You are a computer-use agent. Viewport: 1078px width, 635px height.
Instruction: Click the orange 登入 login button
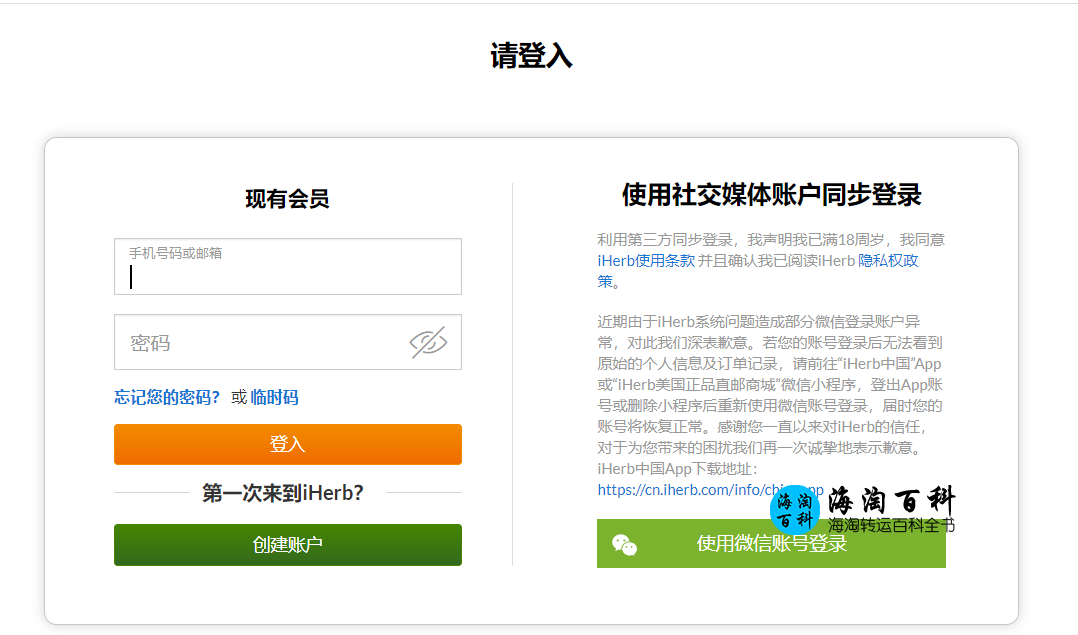coord(287,445)
